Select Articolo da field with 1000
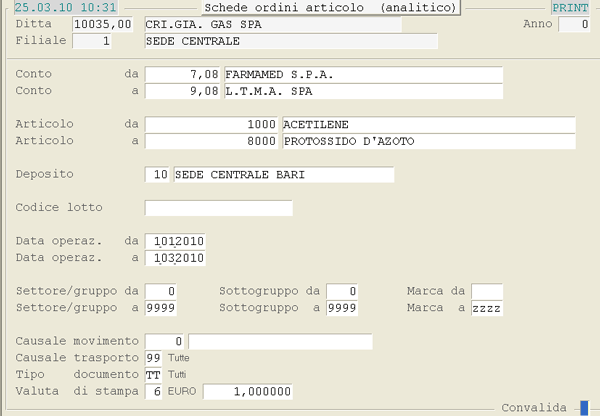Screen dimensions: 600x416 [x=213, y=124]
